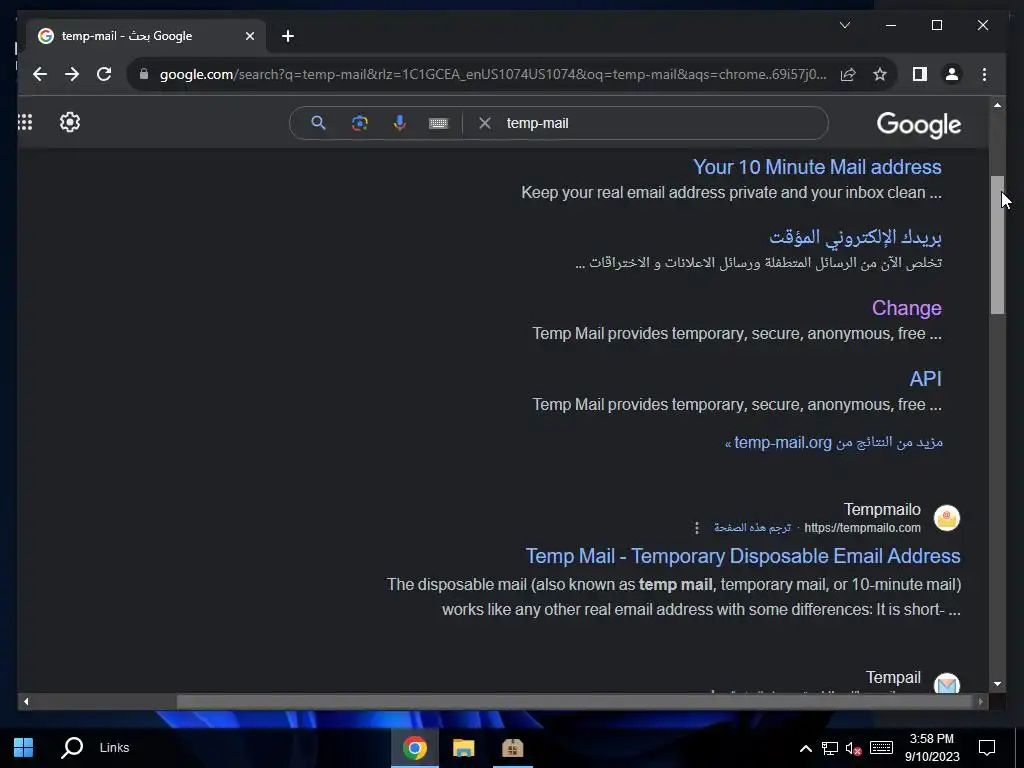Go back to the previous page
This screenshot has height=768, width=1024.
tap(40, 74)
